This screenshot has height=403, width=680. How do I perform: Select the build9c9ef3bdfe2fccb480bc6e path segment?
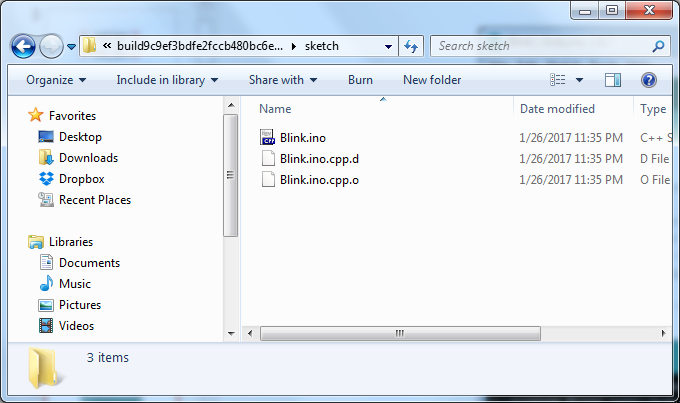(x=200, y=46)
